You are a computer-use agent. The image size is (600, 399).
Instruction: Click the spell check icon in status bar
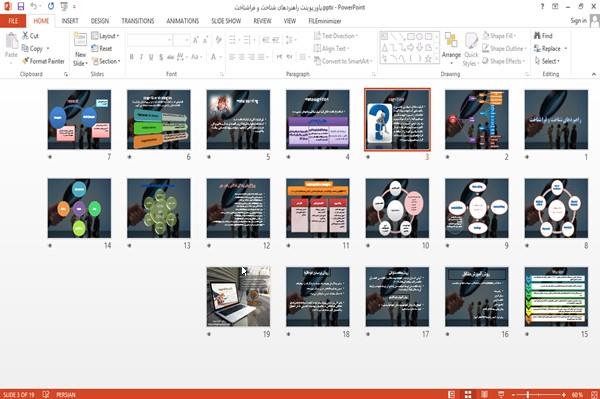click(46, 394)
